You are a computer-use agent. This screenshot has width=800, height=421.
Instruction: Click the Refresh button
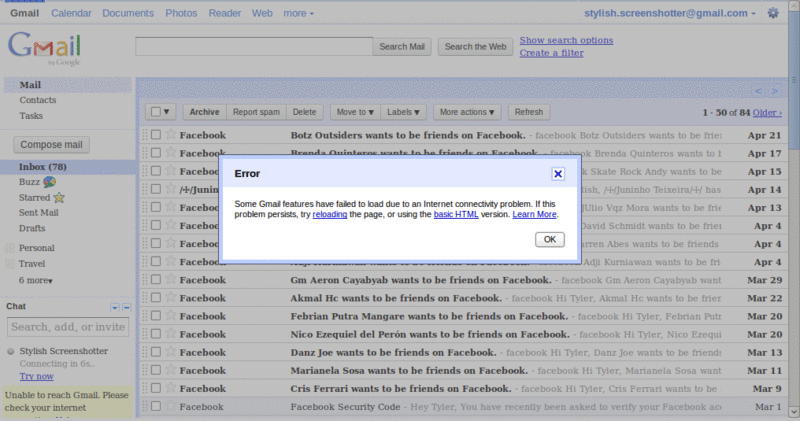[x=529, y=112]
